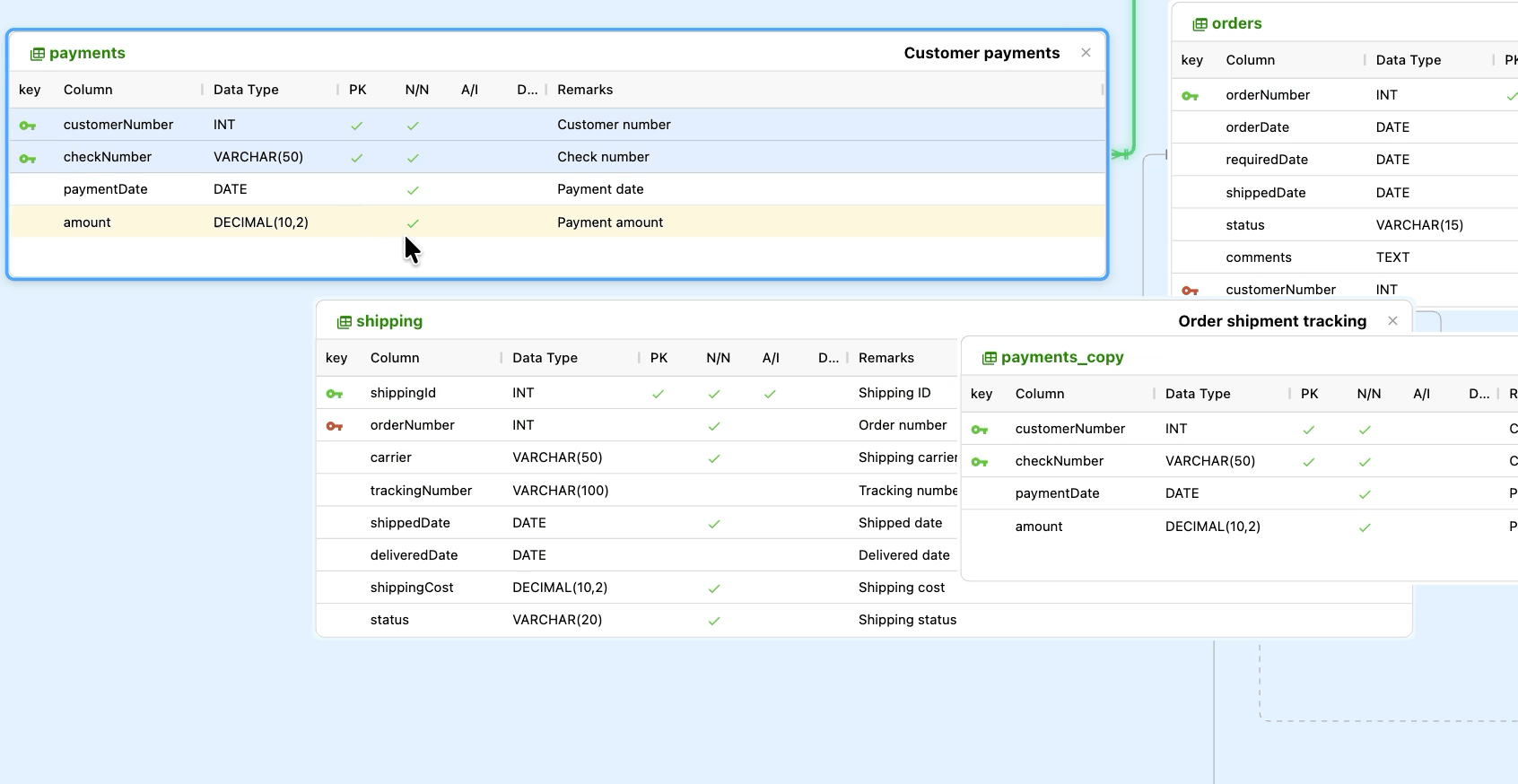Click the Column header in shipping table
This screenshot has width=1518, height=784.
pyautogui.click(x=395, y=358)
